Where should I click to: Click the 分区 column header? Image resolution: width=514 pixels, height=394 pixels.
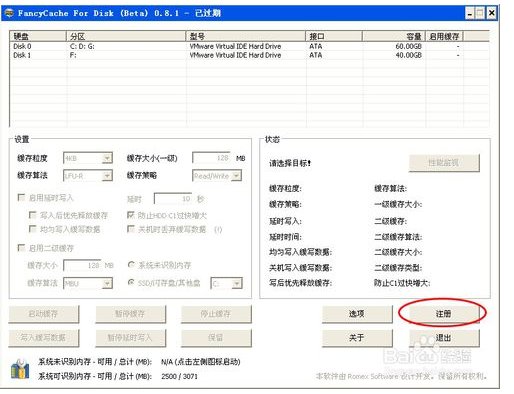[126, 36]
